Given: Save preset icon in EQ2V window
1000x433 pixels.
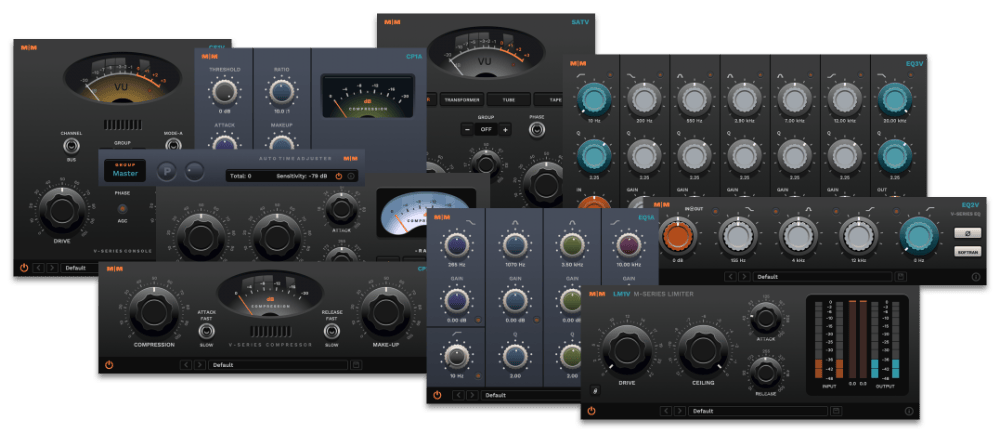Looking at the screenshot, I should (901, 277).
